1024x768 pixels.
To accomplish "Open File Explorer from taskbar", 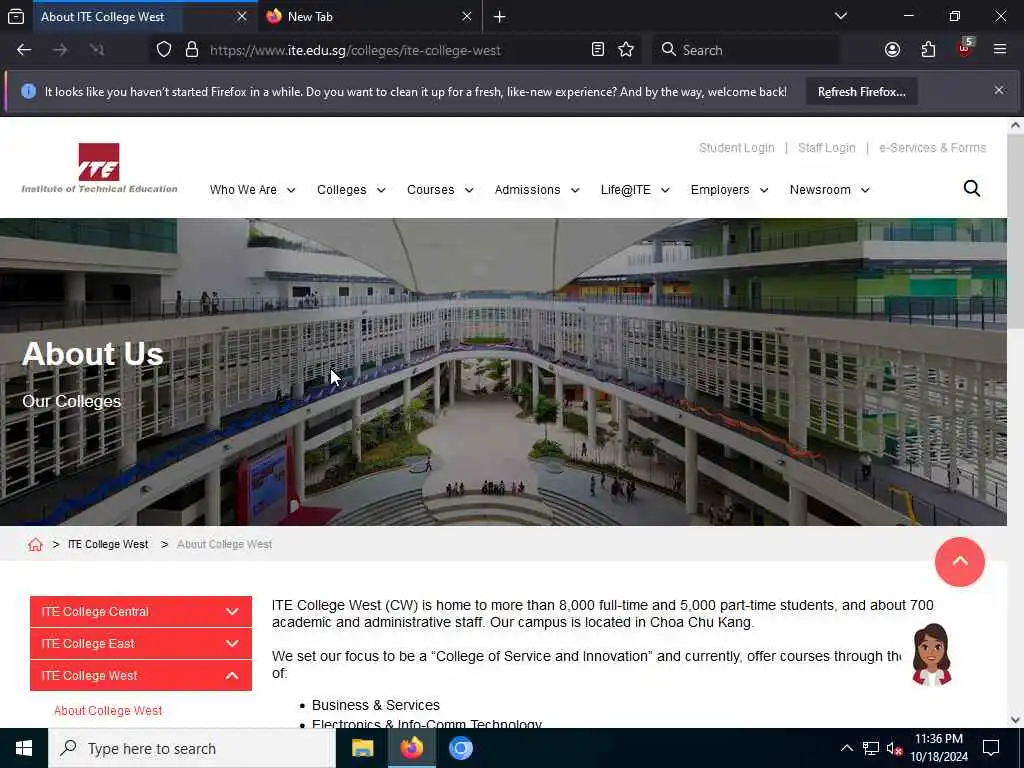I will click(x=362, y=748).
